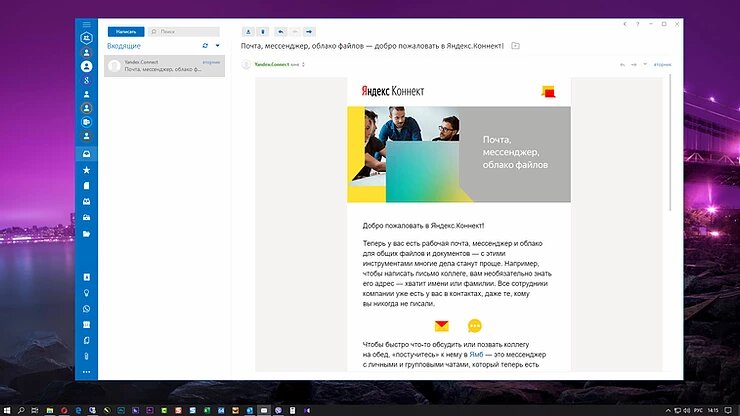Open the Action Center notifications icon
Image resolution: width=740 pixels, height=416 pixels.
click(728, 410)
